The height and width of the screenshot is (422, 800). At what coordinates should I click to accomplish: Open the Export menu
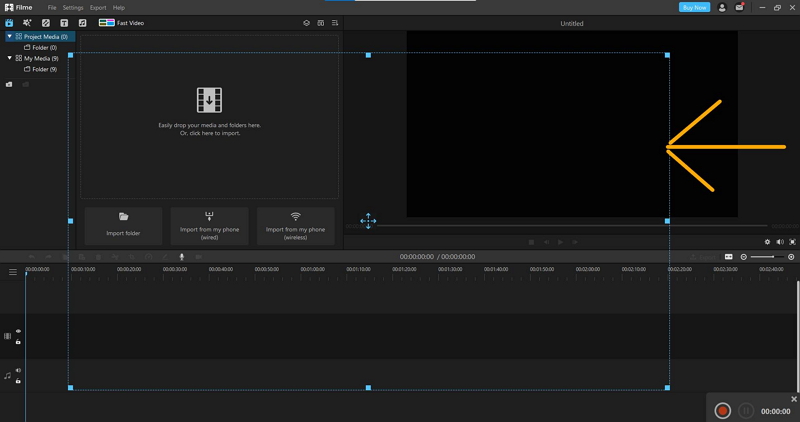pos(98,8)
